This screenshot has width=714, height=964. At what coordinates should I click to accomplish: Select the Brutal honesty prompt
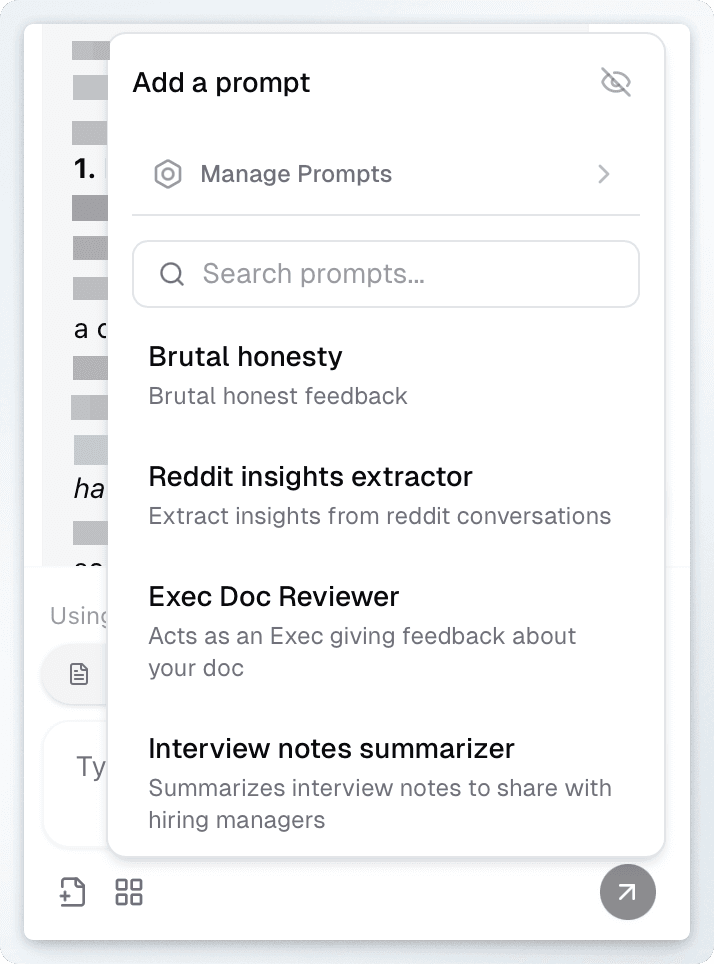click(386, 375)
